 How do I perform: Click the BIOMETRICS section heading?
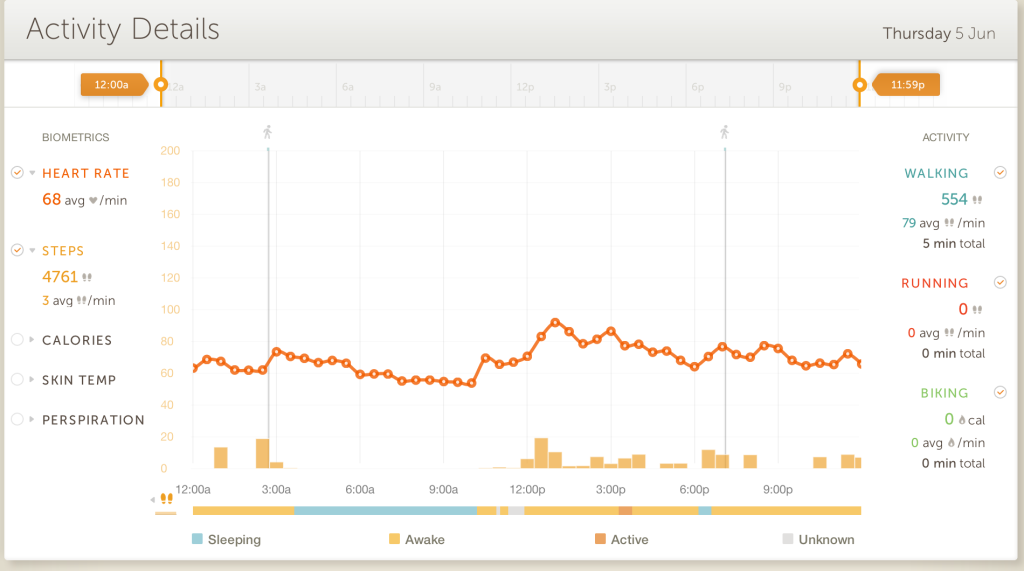[x=76, y=137]
